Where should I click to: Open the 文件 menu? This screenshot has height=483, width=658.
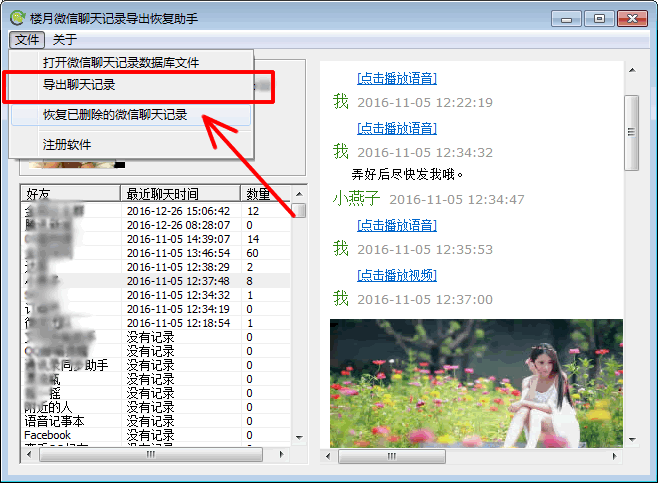(x=28, y=40)
